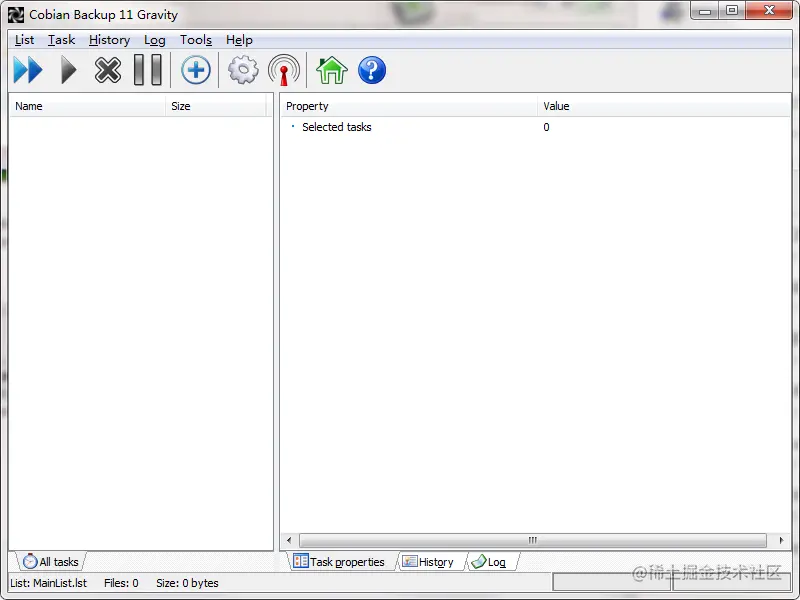Click the Property column header
Viewport: 800px width, 600px height.
pos(409,106)
